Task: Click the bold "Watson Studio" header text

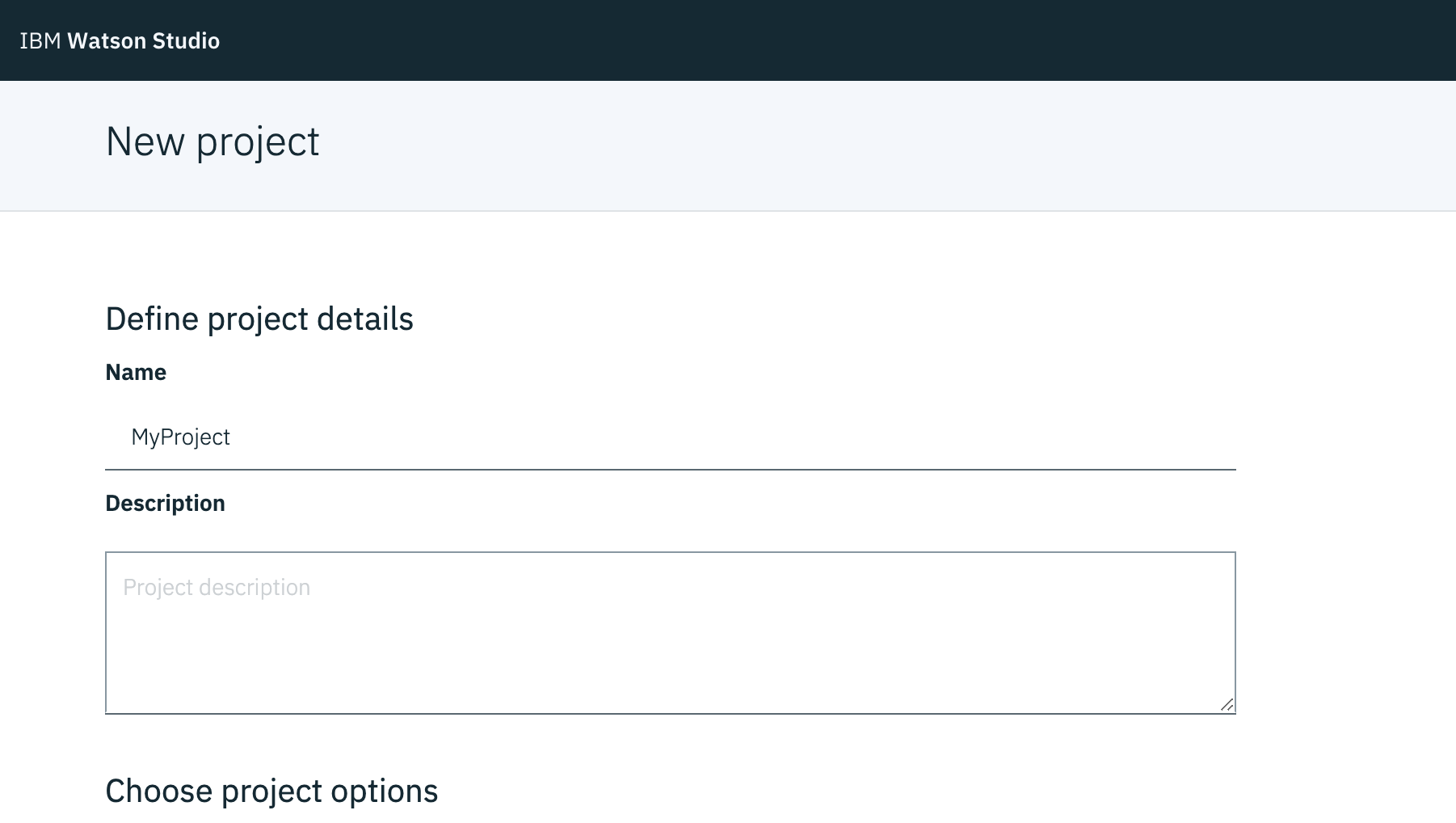Action: [144, 41]
